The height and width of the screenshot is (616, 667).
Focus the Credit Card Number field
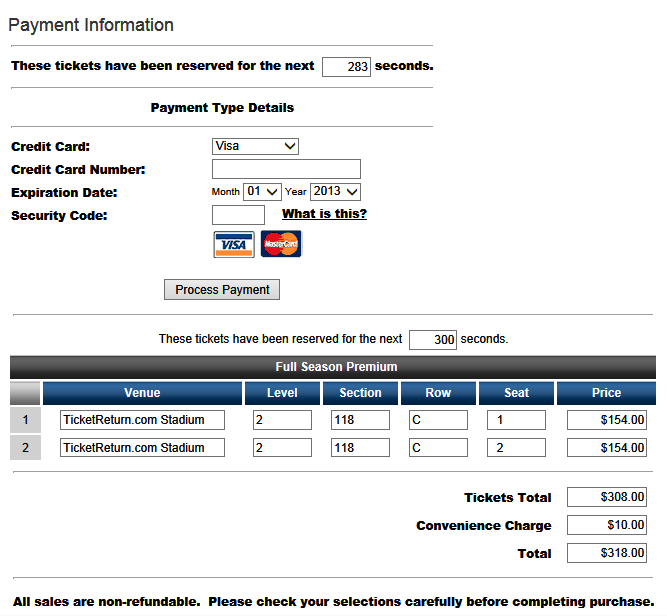point(286,169)
